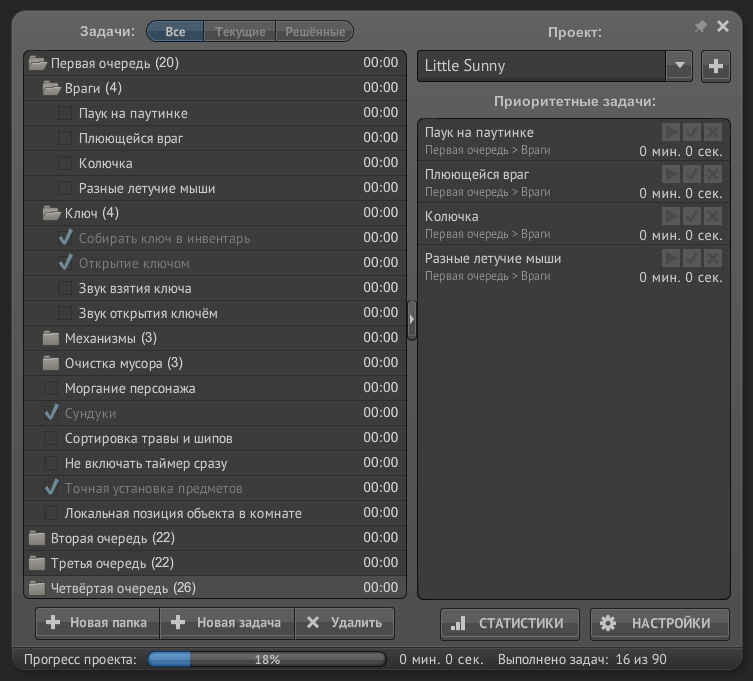Open СТАТИСТИКИ panel
The image size is (753, 681).
point(510,623)
